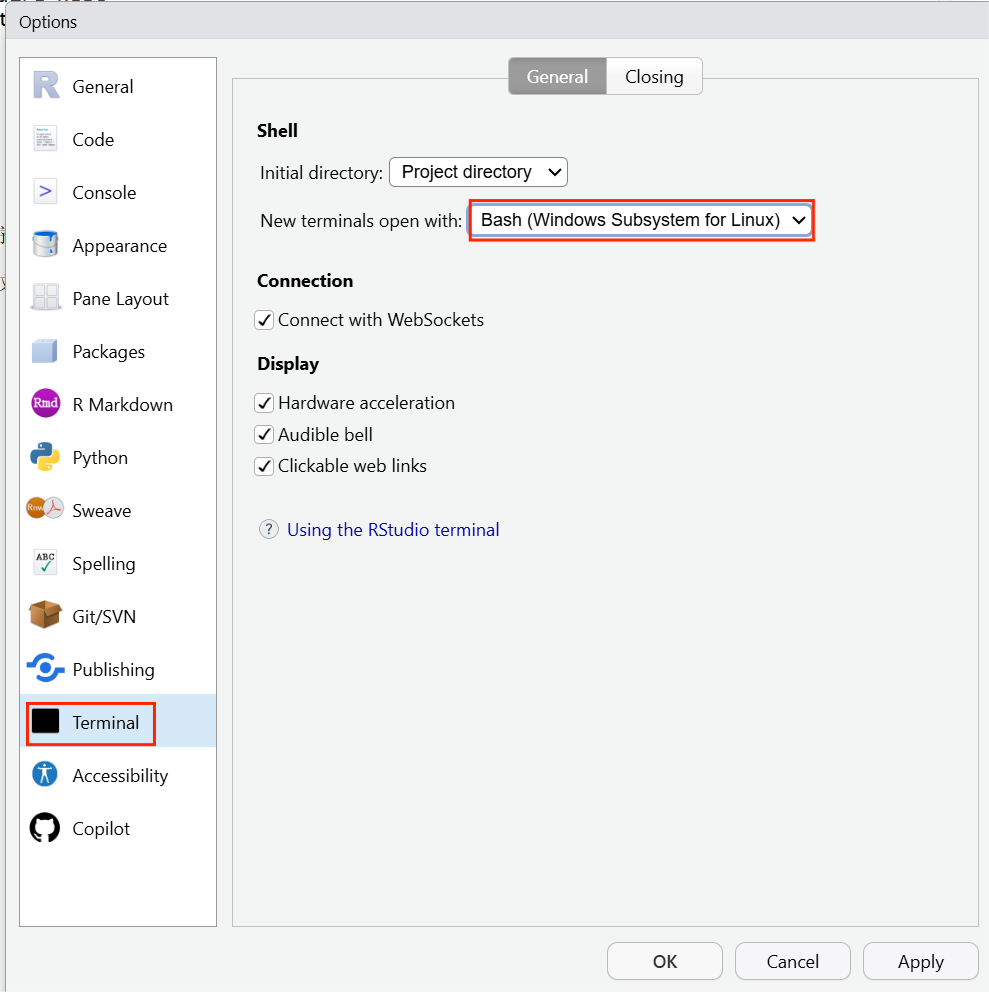The image size is (989, 992).
Task: Open Spelling settings label
Action: point(104,564)
